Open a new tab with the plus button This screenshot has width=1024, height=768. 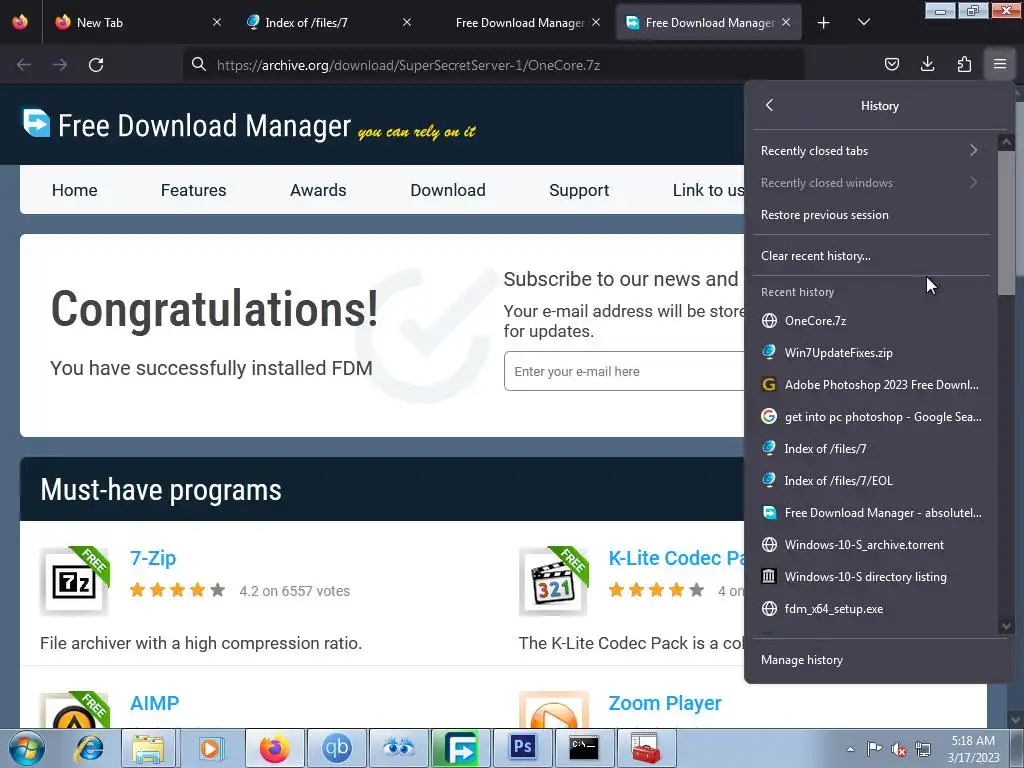tap(824, 23)
